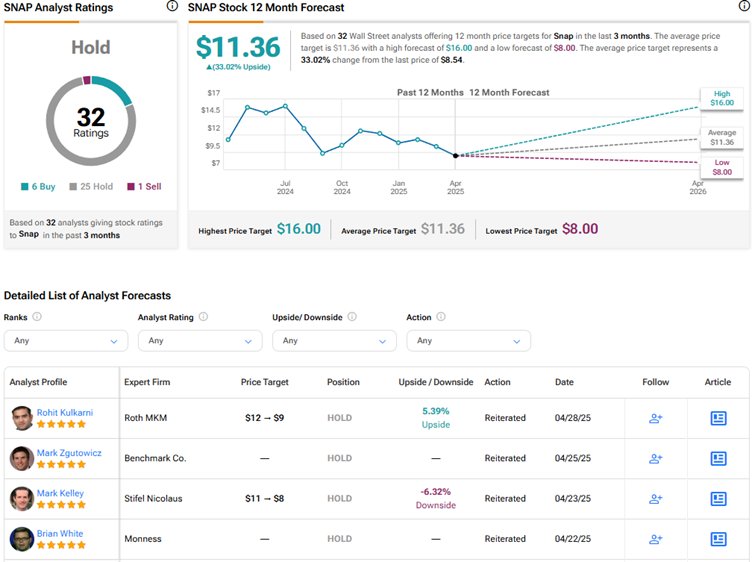
Task: Open the Ranks filter dropdown
Action: click(66, 341)
